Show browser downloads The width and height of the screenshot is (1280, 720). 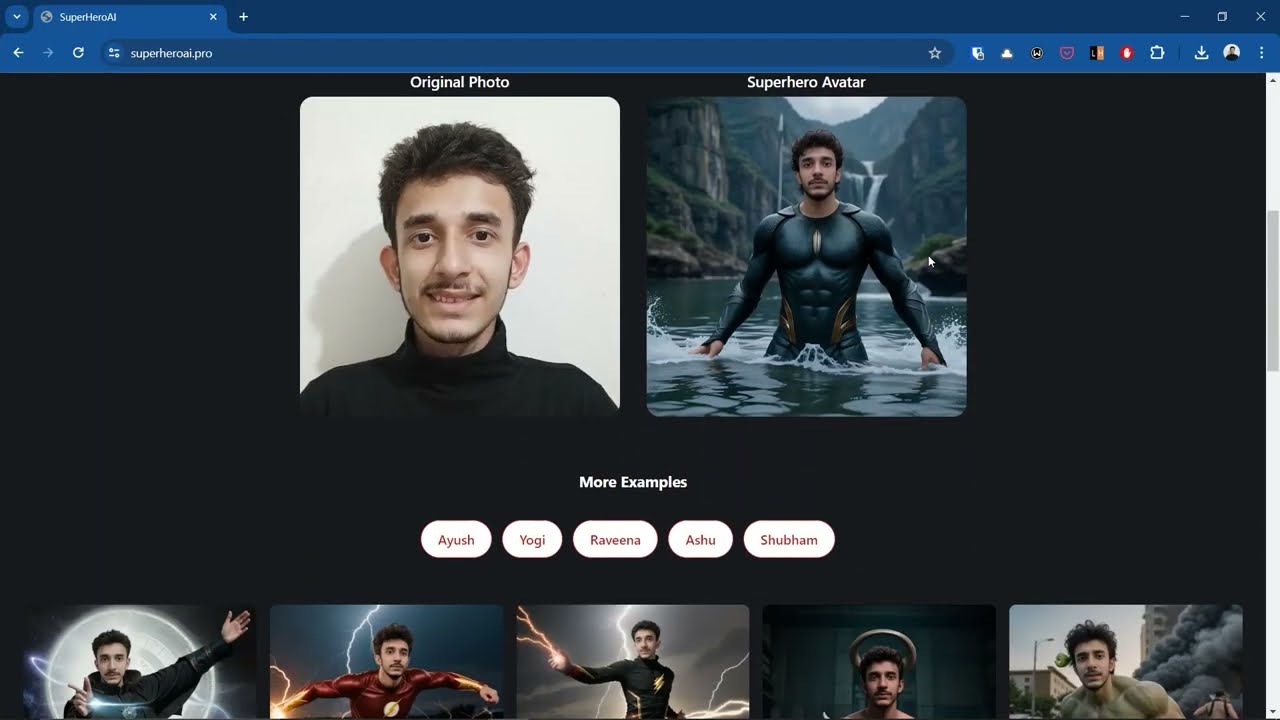click(x=1202, y=53)
